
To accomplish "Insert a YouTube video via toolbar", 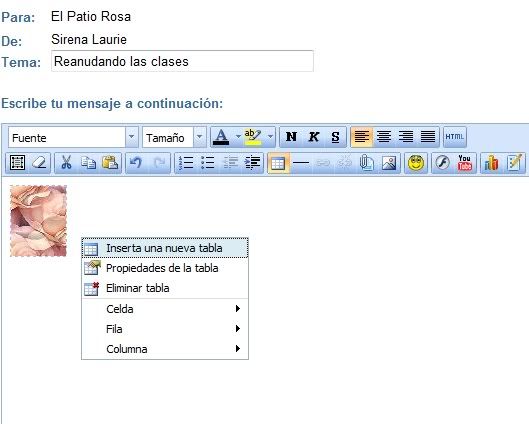I will [x=465, y=163].
